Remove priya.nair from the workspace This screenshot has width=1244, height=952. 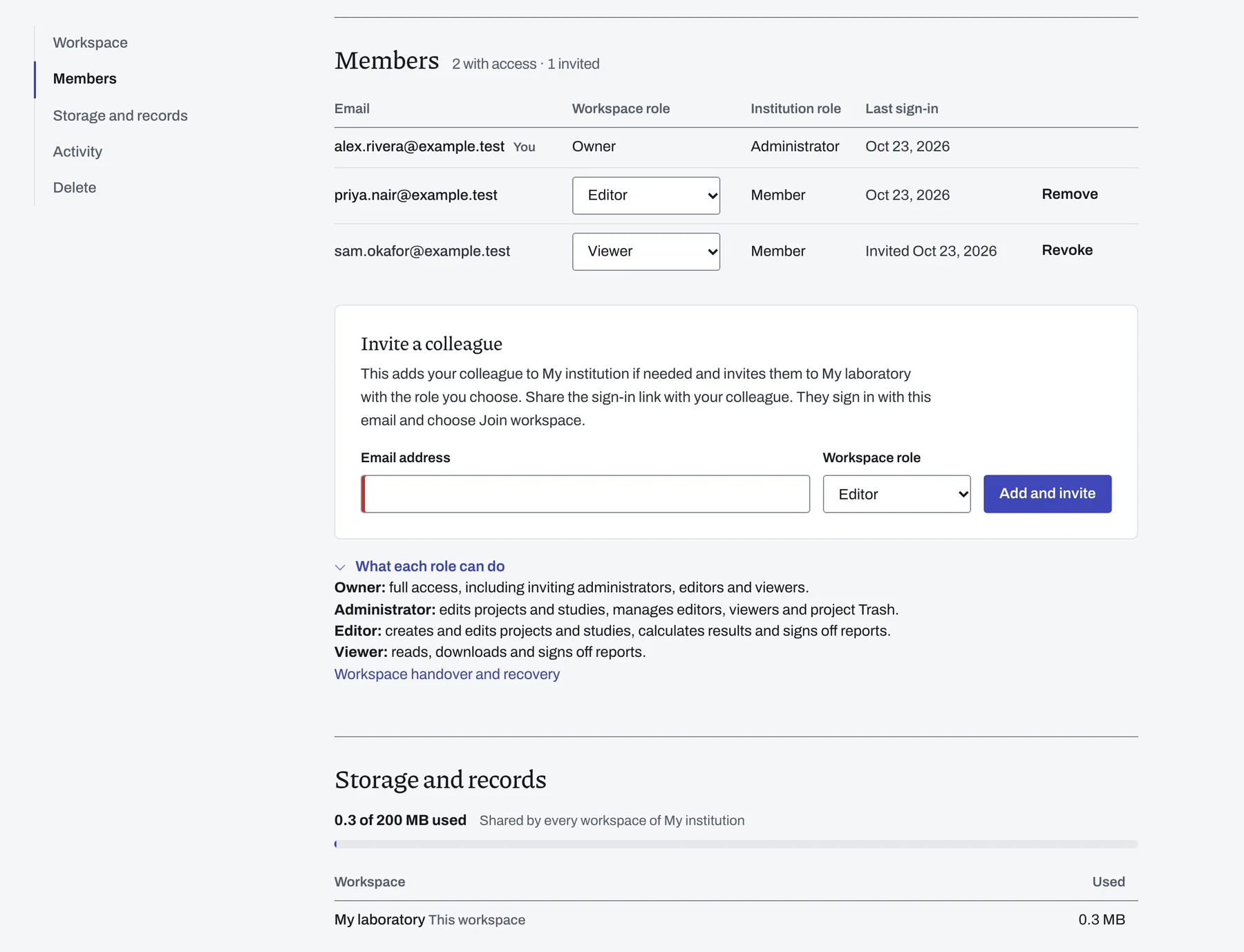pos(1069,194)
